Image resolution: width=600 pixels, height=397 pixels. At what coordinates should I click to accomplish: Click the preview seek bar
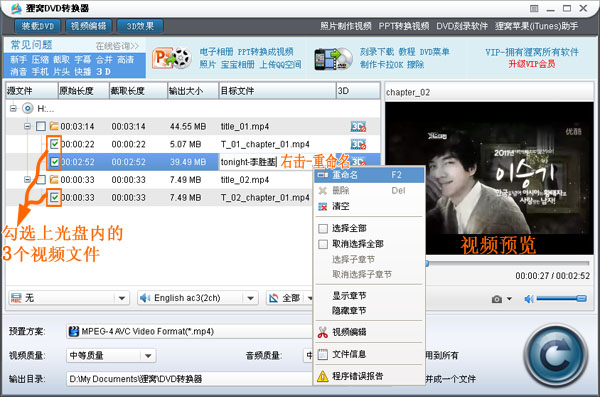[x=507, y=263]
